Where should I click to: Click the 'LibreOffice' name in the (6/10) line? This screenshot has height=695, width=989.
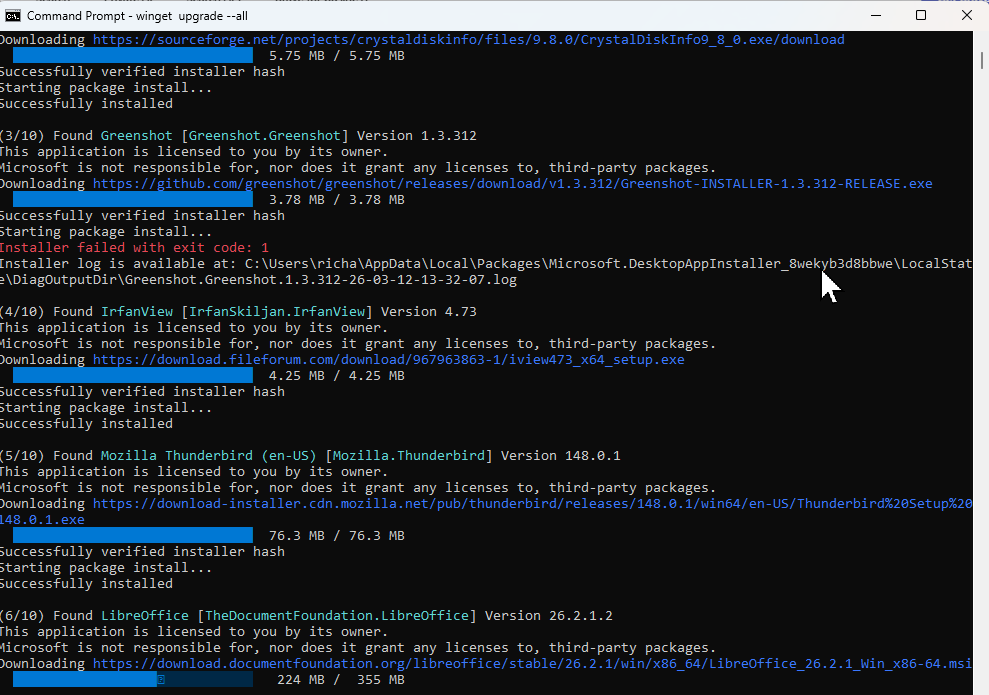pyautogui.click(x=144, y=616)
